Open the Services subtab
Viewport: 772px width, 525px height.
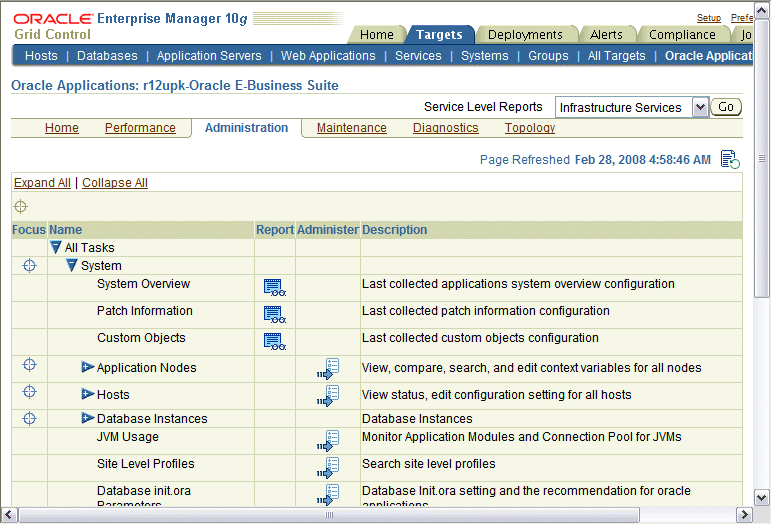pyautogui.click(x=418, y=56)
